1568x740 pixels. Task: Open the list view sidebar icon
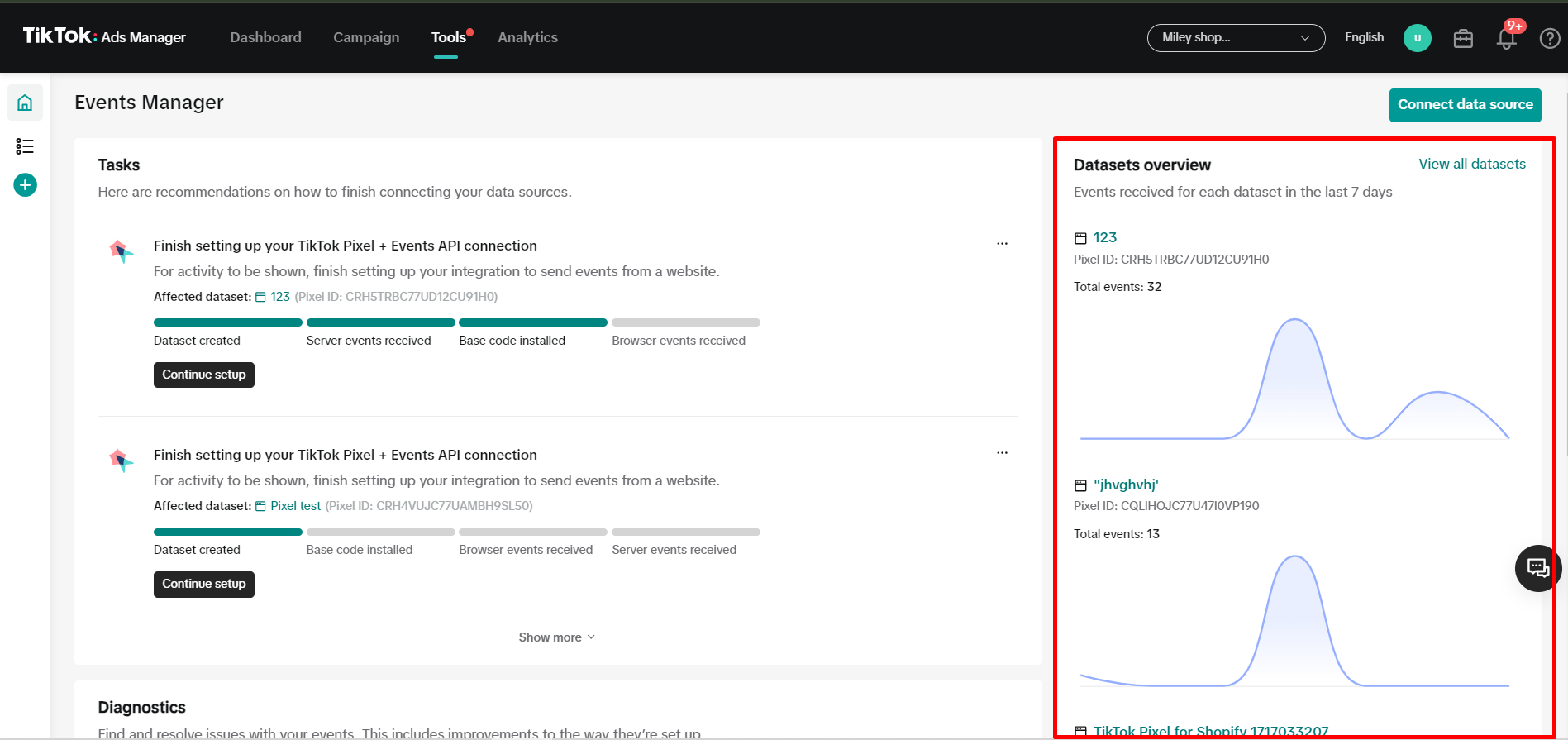[x=25, y=146]
